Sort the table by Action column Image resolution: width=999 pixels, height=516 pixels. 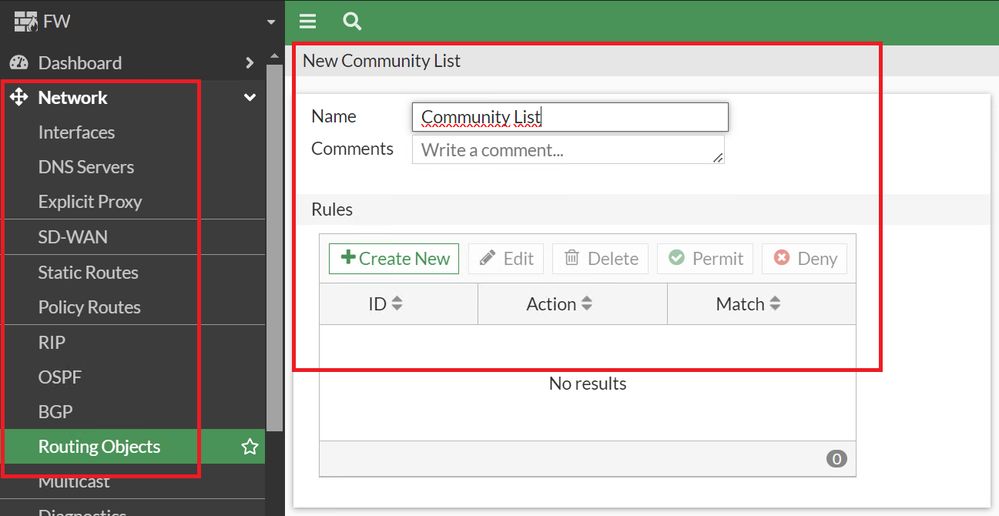coord(586,304)
